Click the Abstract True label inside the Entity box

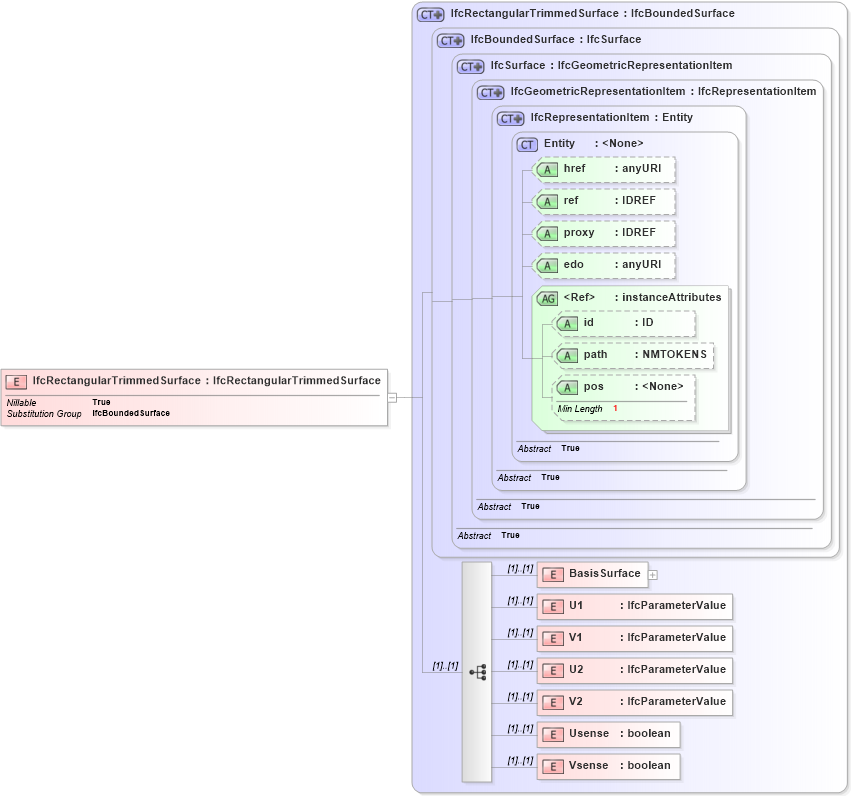tap(550, 448)
